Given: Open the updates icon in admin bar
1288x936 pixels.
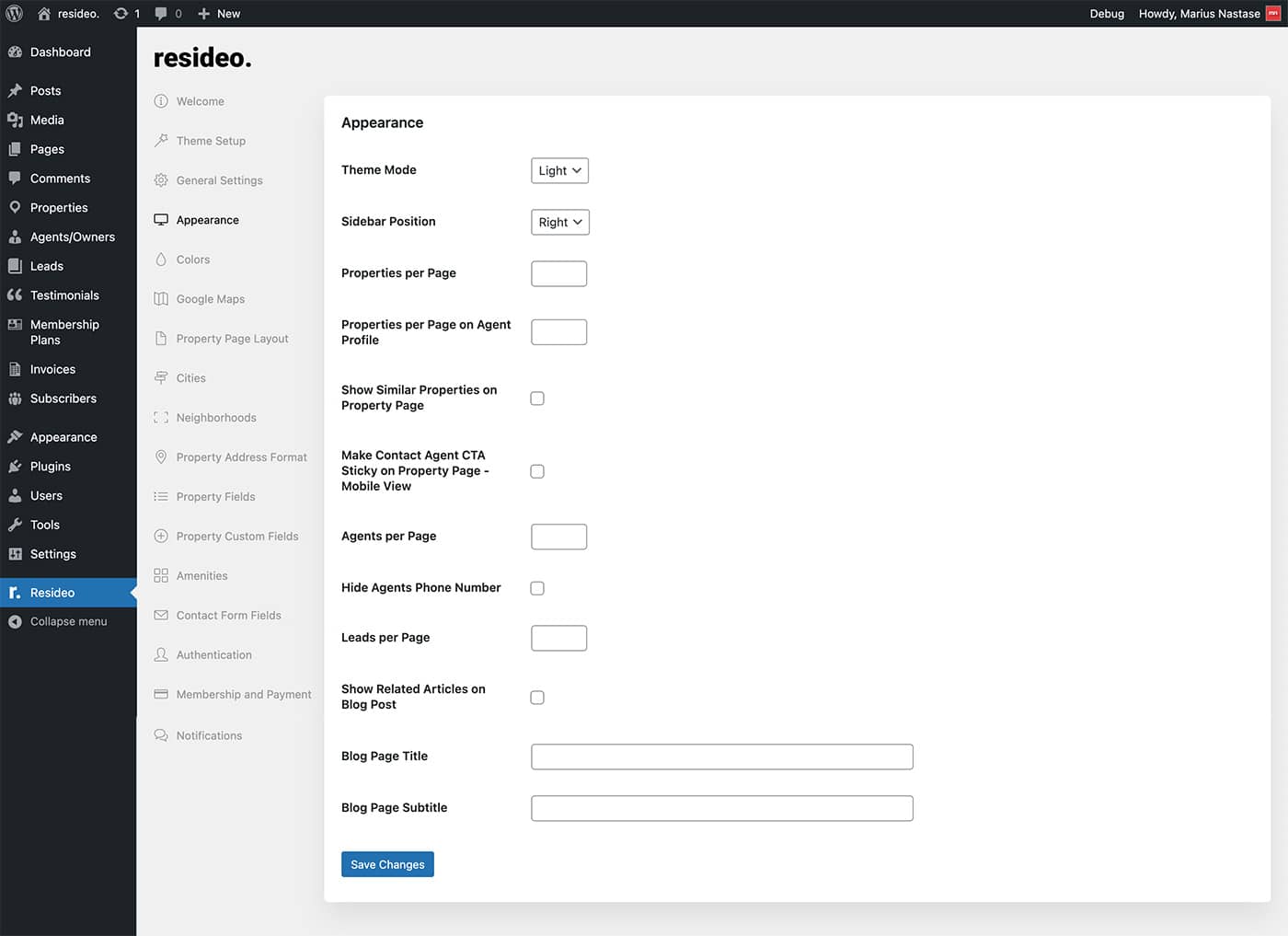Looking at the screenshot, I should (x=121, y=14).
